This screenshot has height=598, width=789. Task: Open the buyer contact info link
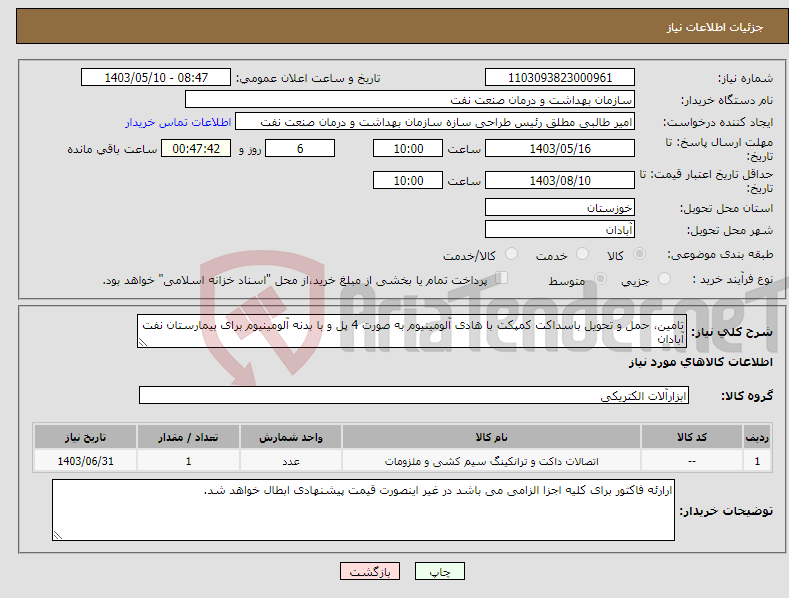pyautogui.click(x=178, y=122)
